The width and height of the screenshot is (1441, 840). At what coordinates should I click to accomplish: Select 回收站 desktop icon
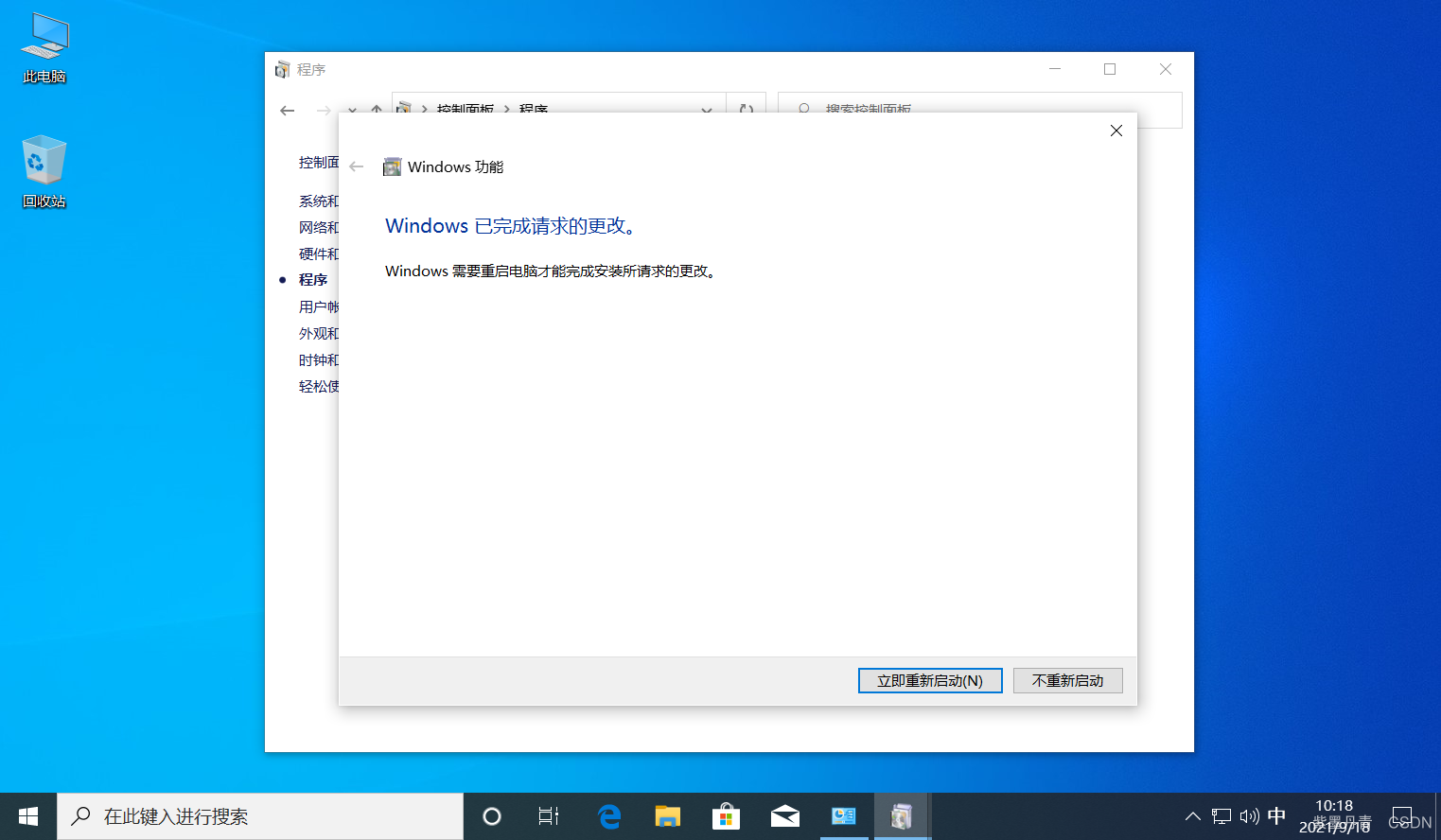44,172
